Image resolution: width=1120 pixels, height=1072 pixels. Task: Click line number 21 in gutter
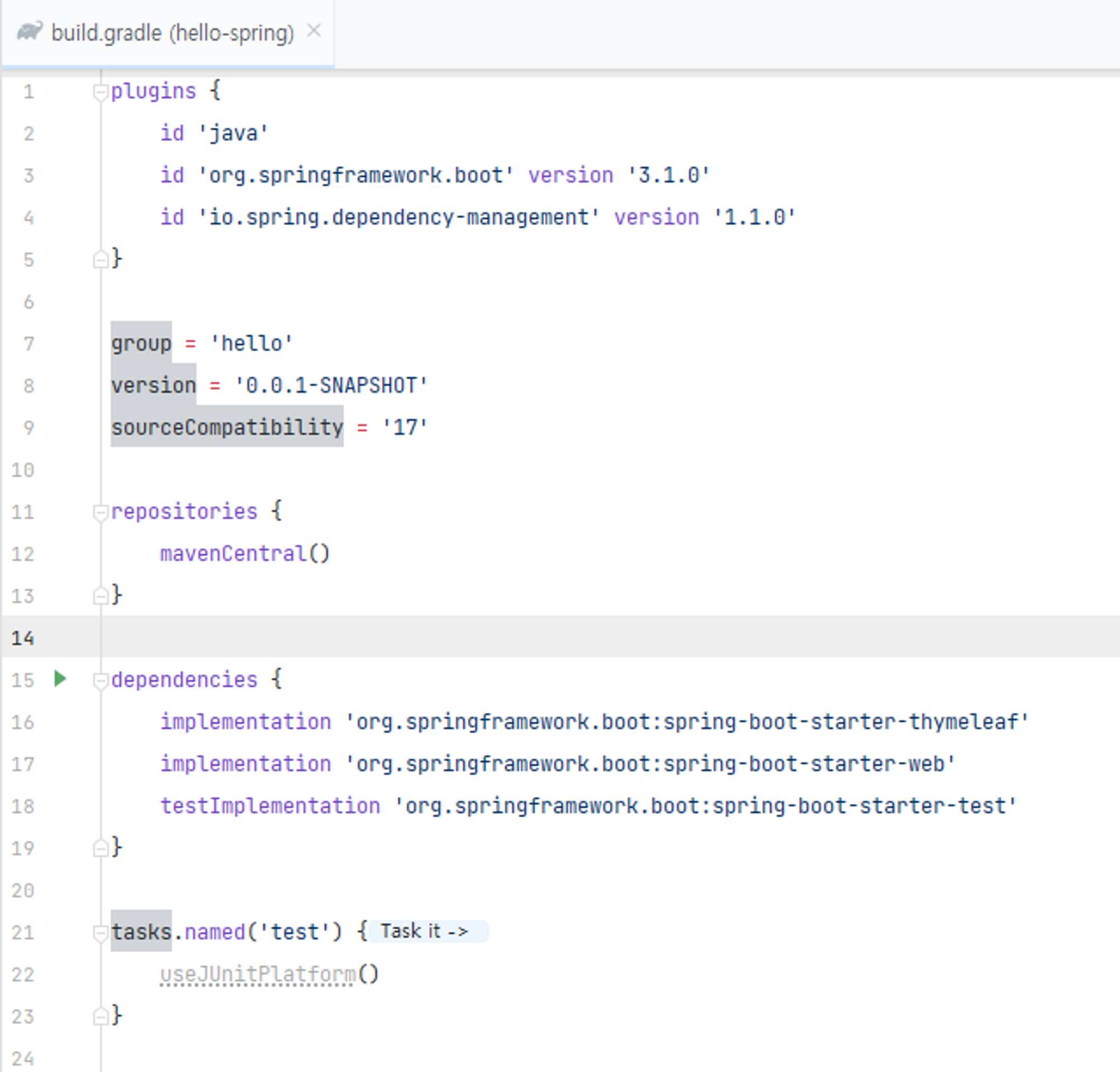23,933
